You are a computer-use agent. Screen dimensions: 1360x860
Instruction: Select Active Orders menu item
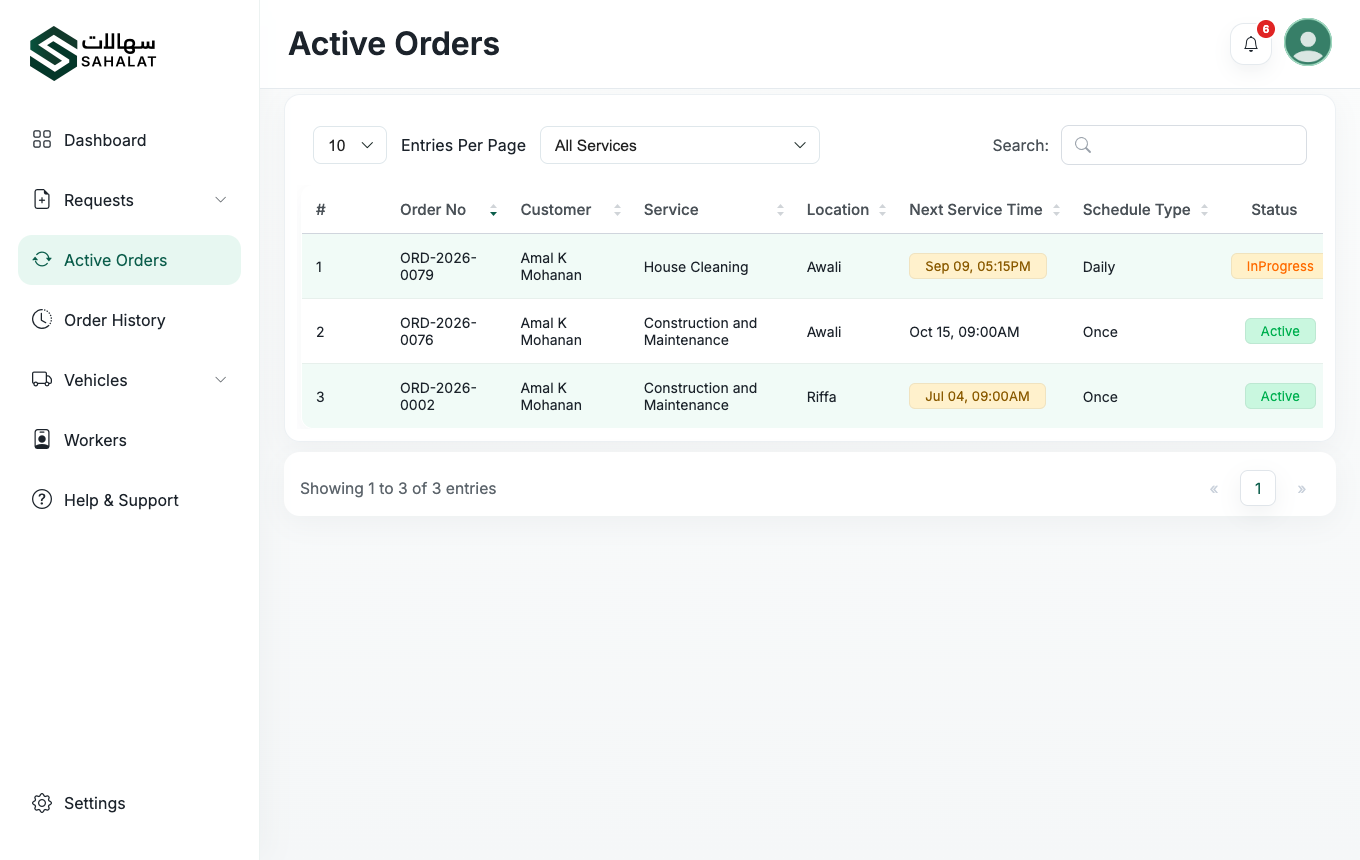[129, 260]
